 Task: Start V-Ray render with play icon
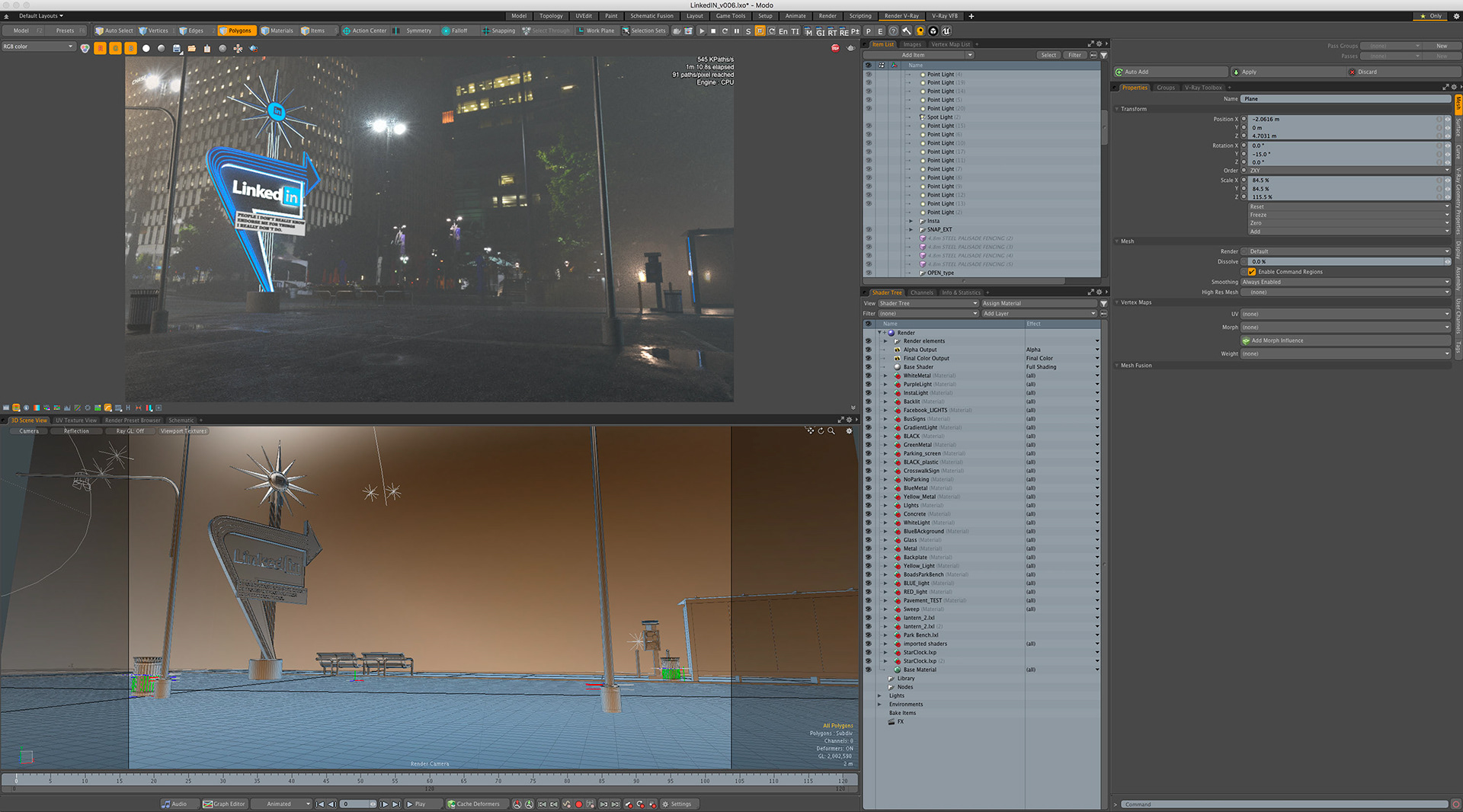(702, 31)
